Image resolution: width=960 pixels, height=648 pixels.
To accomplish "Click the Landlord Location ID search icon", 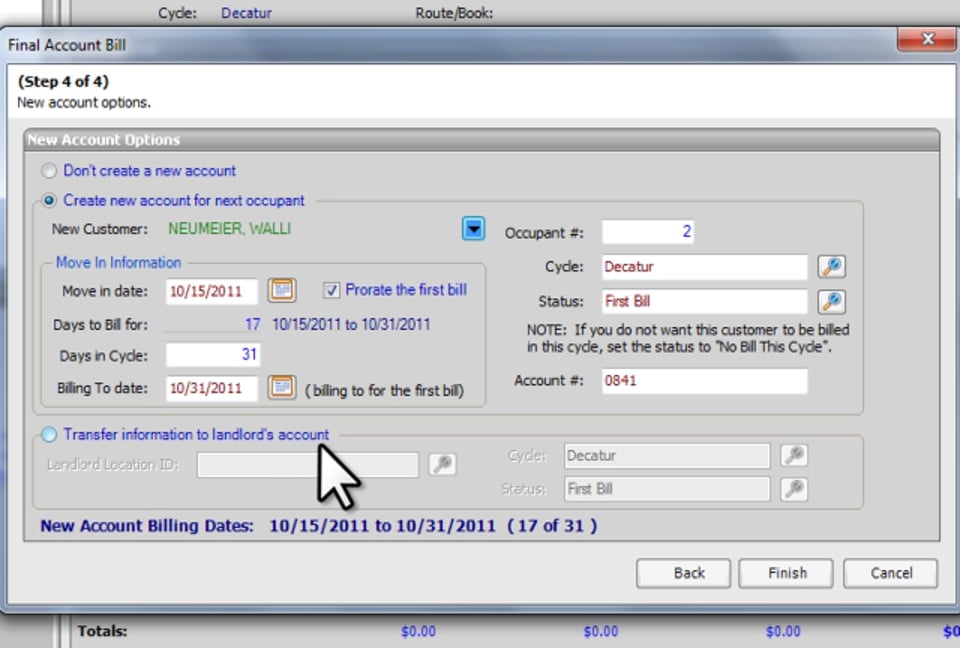I will pyautogui.click(x=442, y=464).
